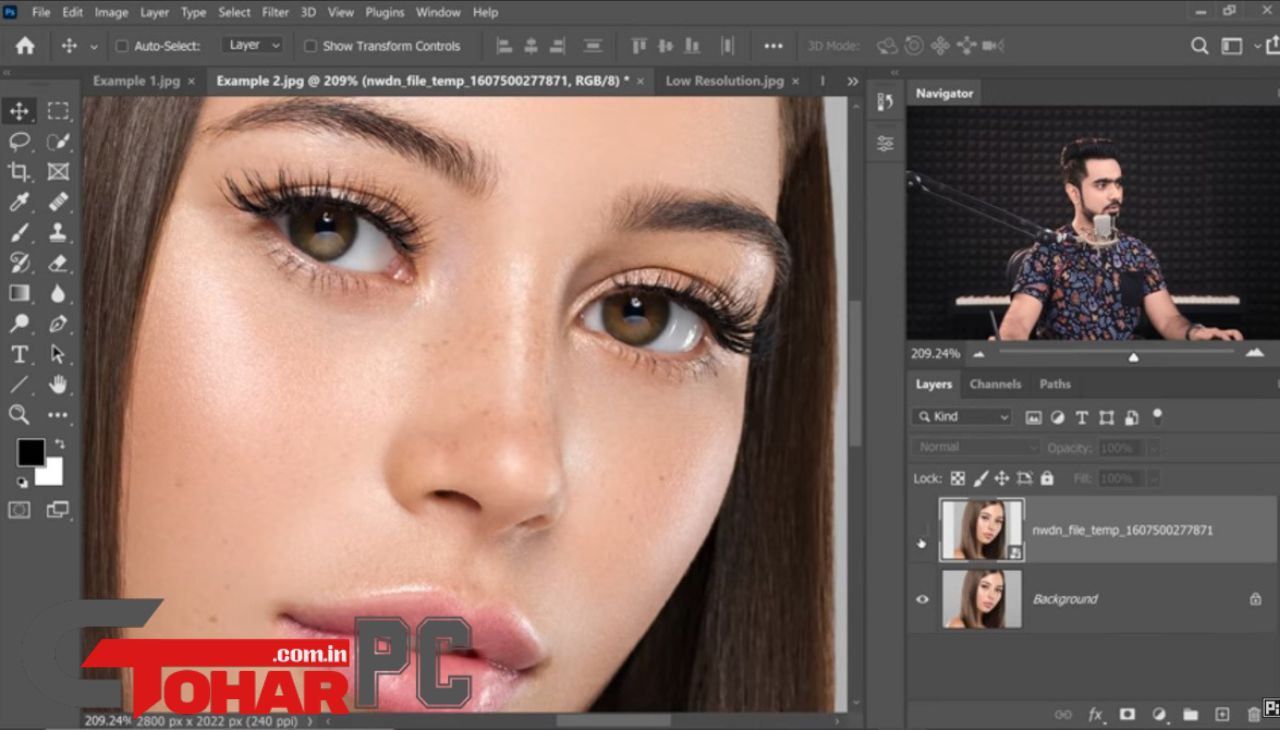Select the Move tool in the toolbox

pyautogui.click(x=19, y=111)
